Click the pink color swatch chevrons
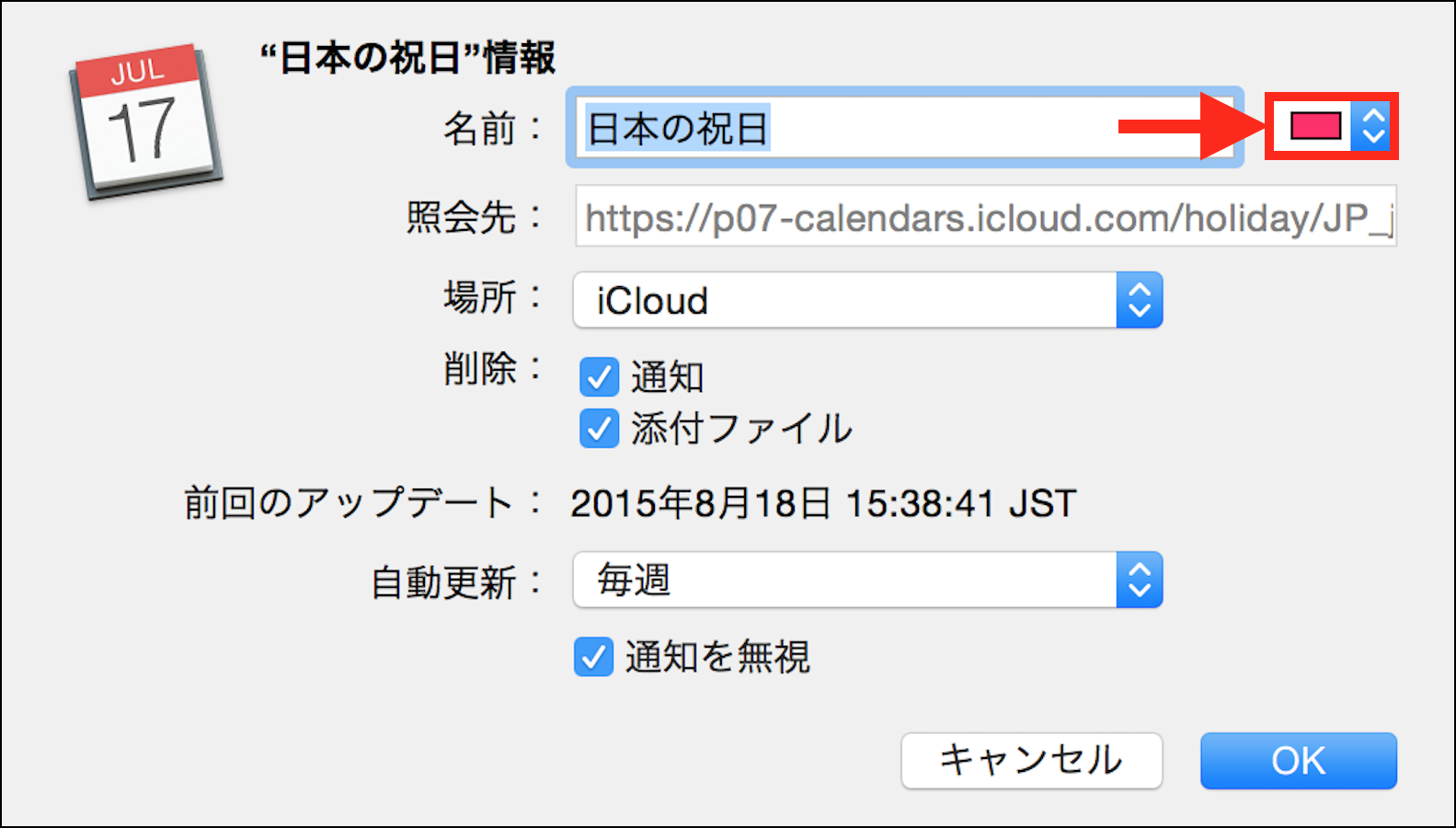The width and height of the screenshot is (1456, 828). pyautogui.click(x=1373, y=127)
